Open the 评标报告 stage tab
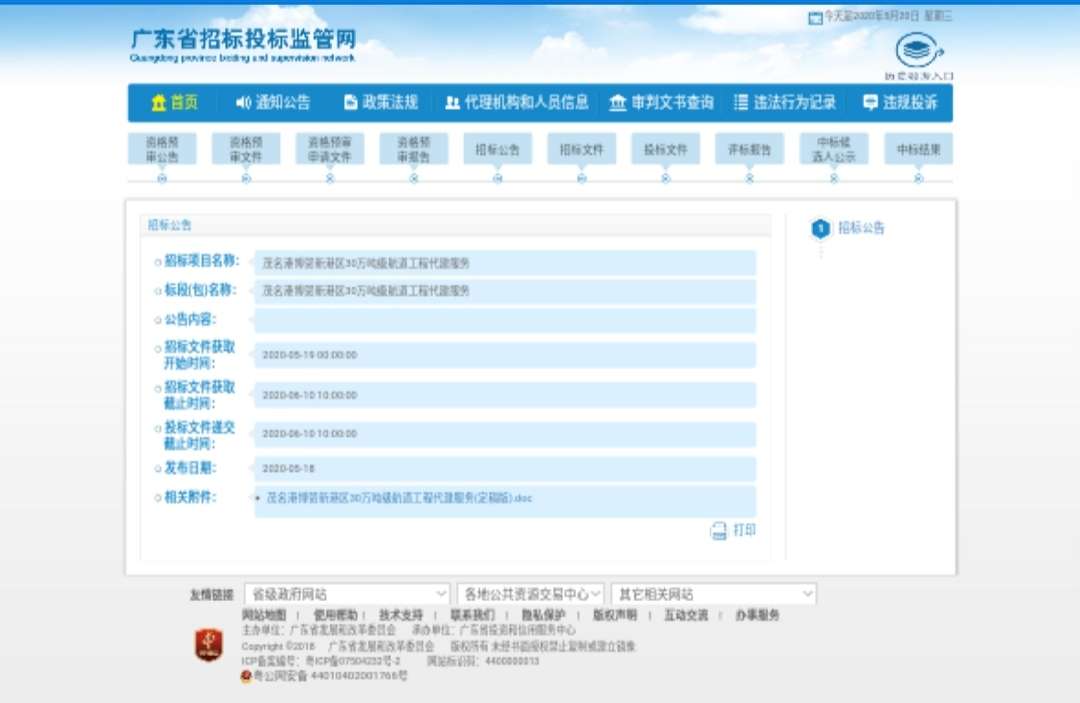The image size is (1080, 703). (x=749, y=150)
